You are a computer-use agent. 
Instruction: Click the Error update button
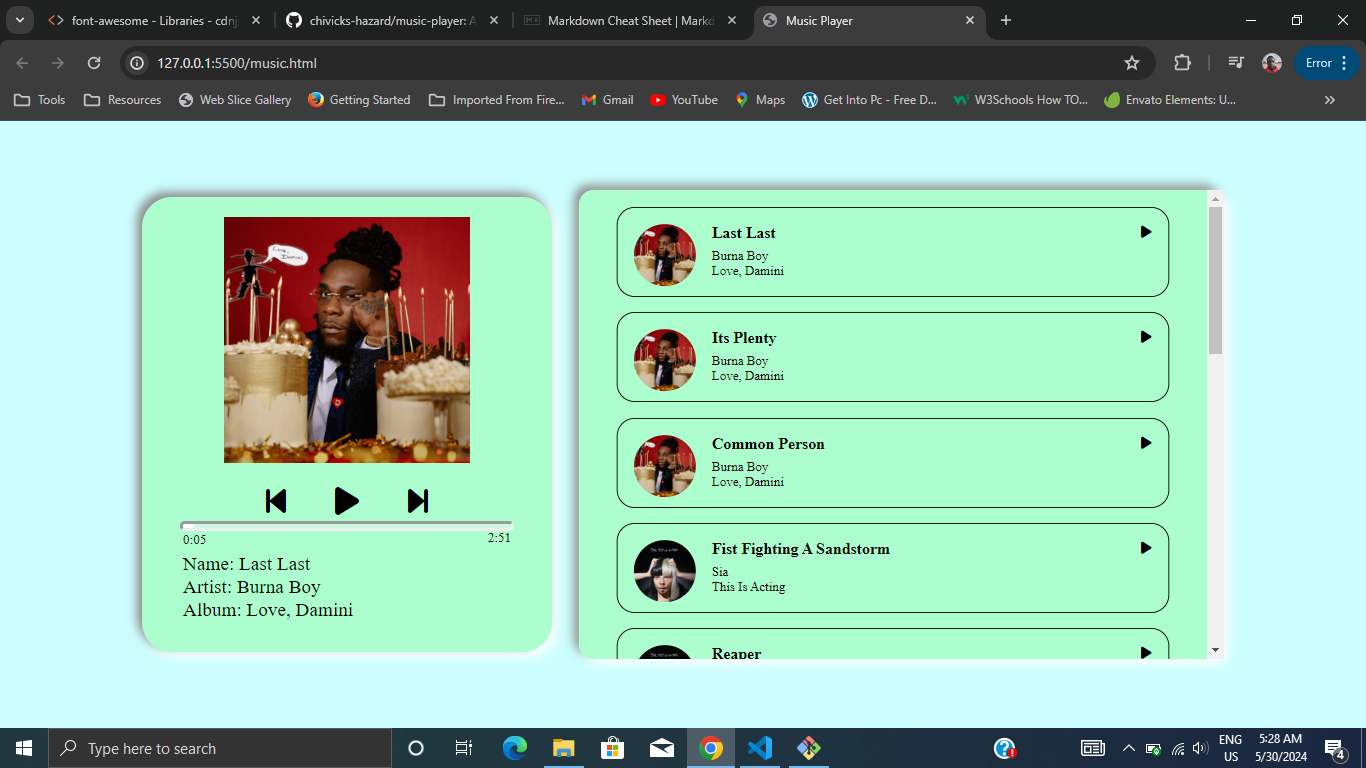click(1327, 63)
